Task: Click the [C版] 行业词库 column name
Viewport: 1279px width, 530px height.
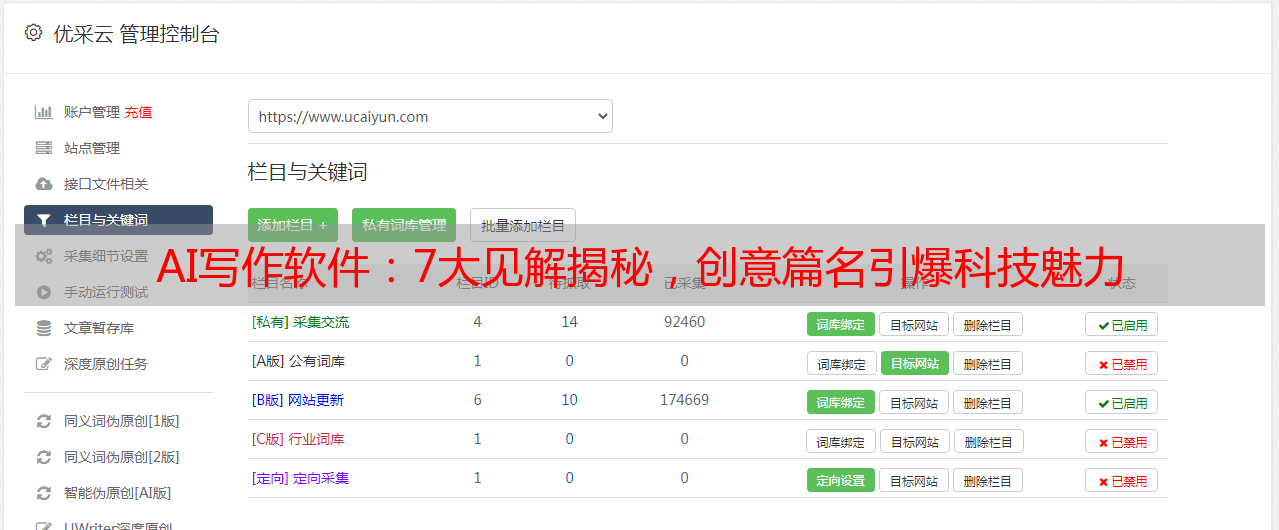Action: pos(298,439)
